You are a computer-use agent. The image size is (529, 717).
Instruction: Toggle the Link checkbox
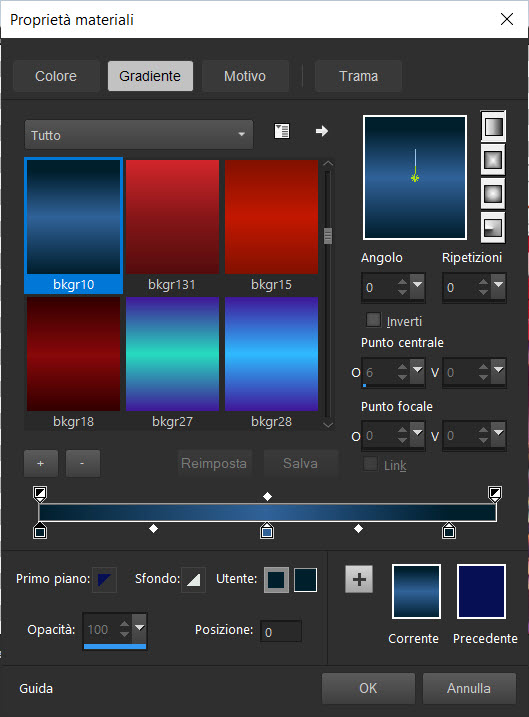click(370, 464)
